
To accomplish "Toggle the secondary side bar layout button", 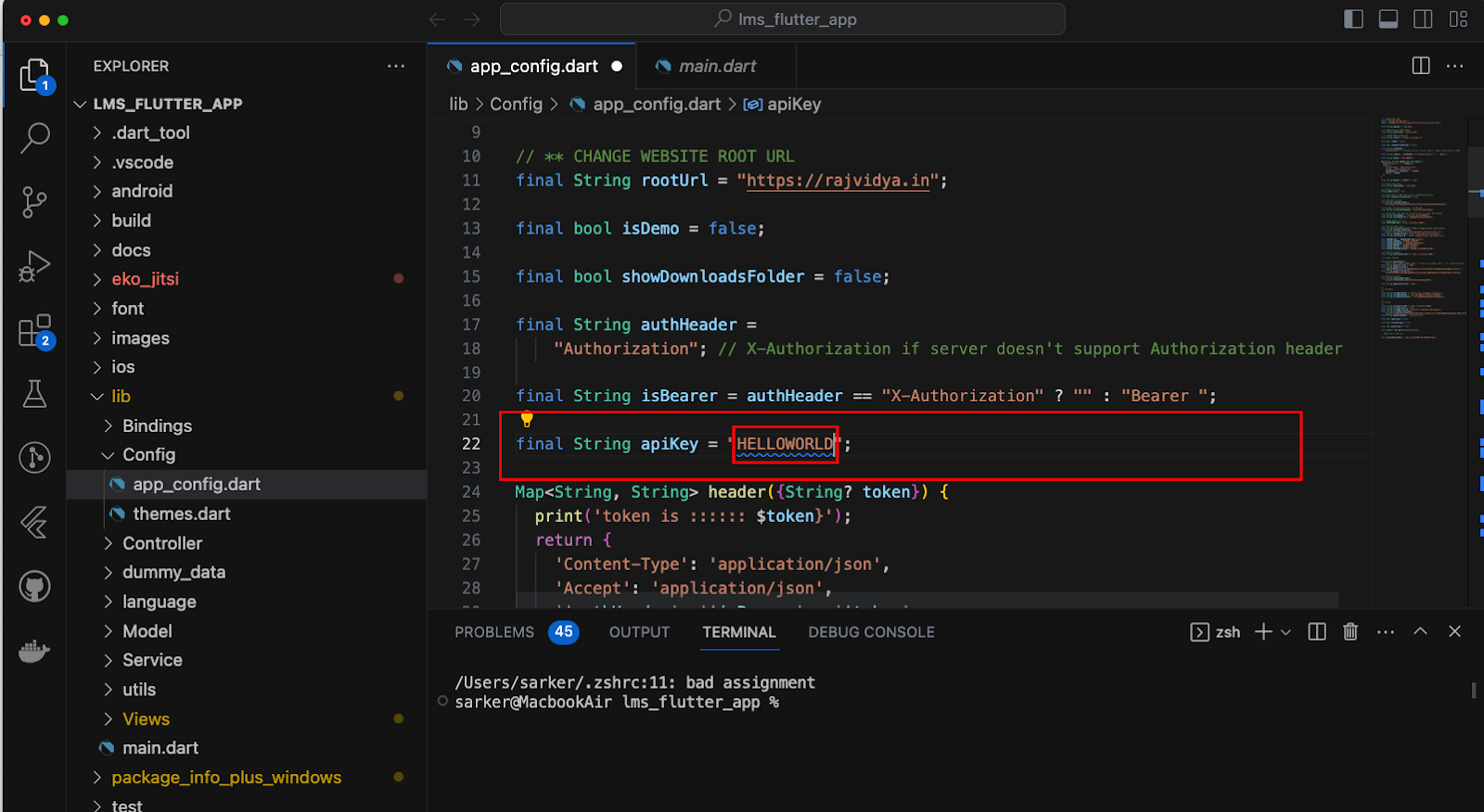I will (x=1423, y=19).
